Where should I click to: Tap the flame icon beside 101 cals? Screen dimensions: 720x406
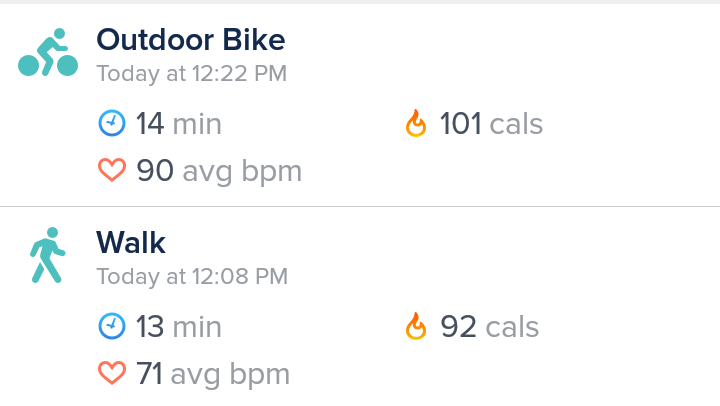click(416, 124)
